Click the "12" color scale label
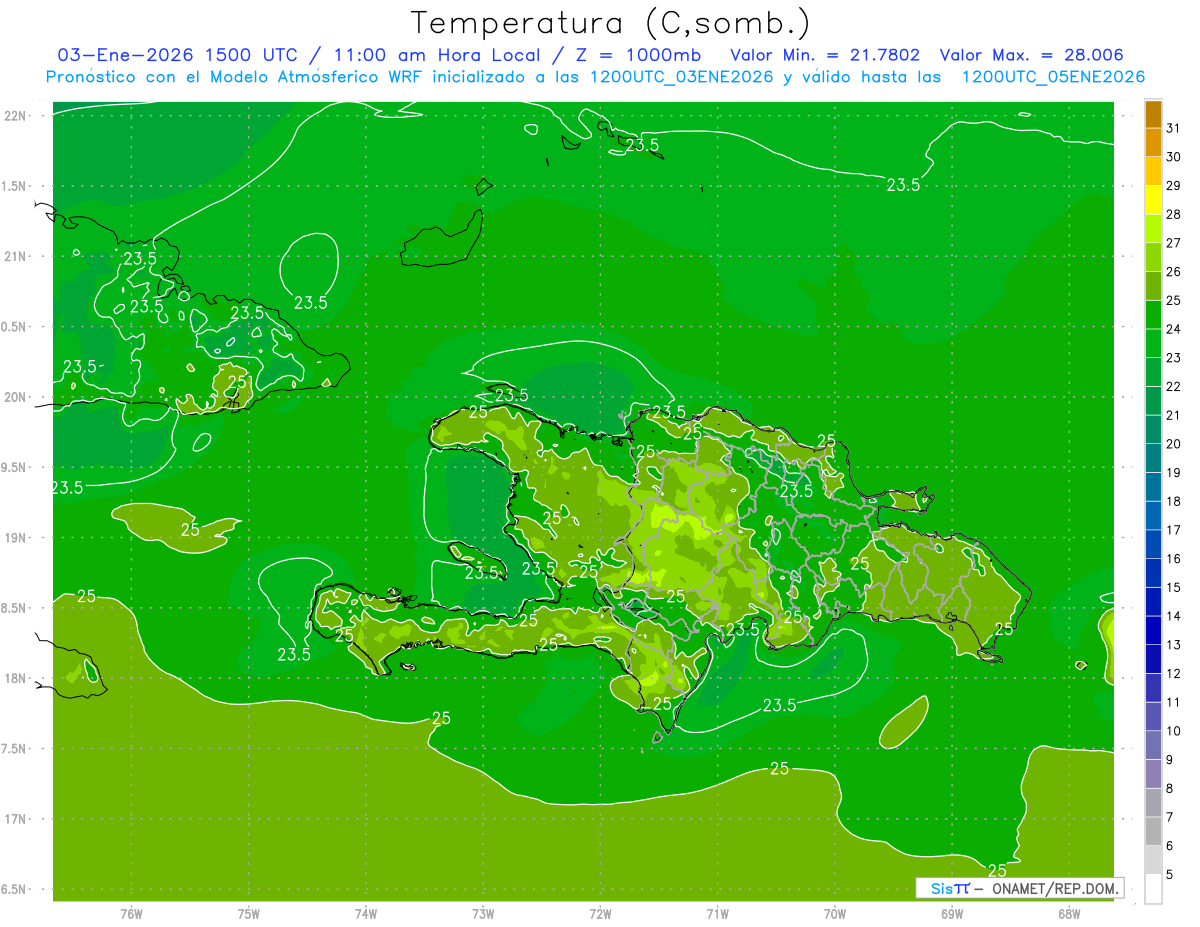The image size is (1200, 927). tap(1174, 674)
